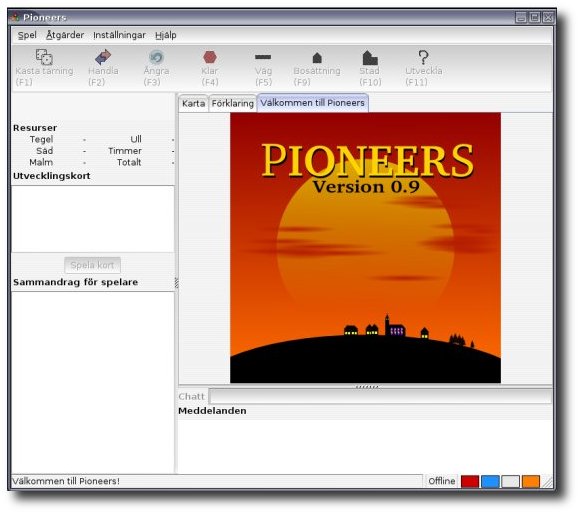Open the Hjälp menu
Viewport: 580px width, 514px height.
click(x=165, y=35)
